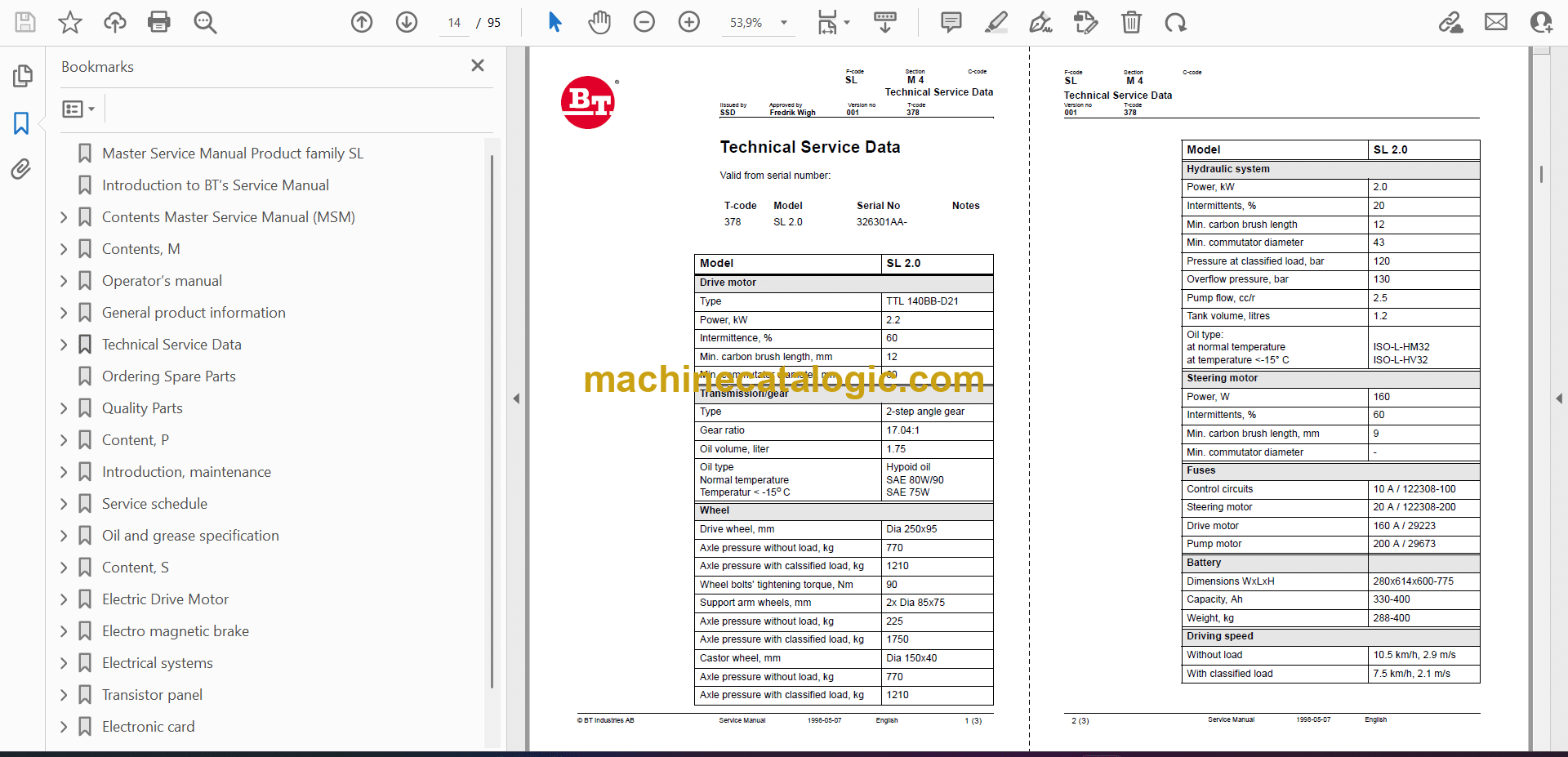Add bookmark star icon in toolbar

(70, 22)
